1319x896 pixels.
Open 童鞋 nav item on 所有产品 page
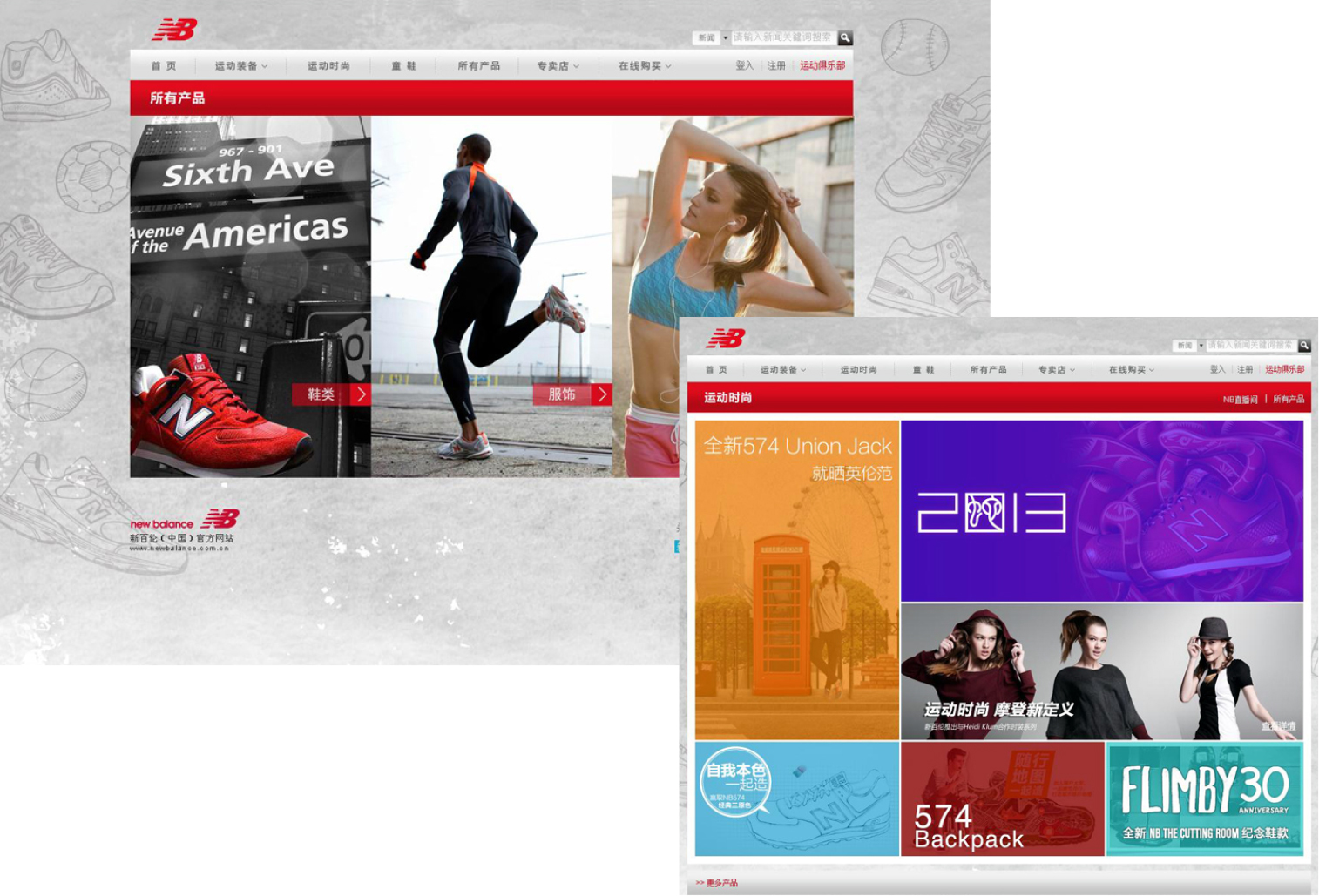click(x=403, y=66)
